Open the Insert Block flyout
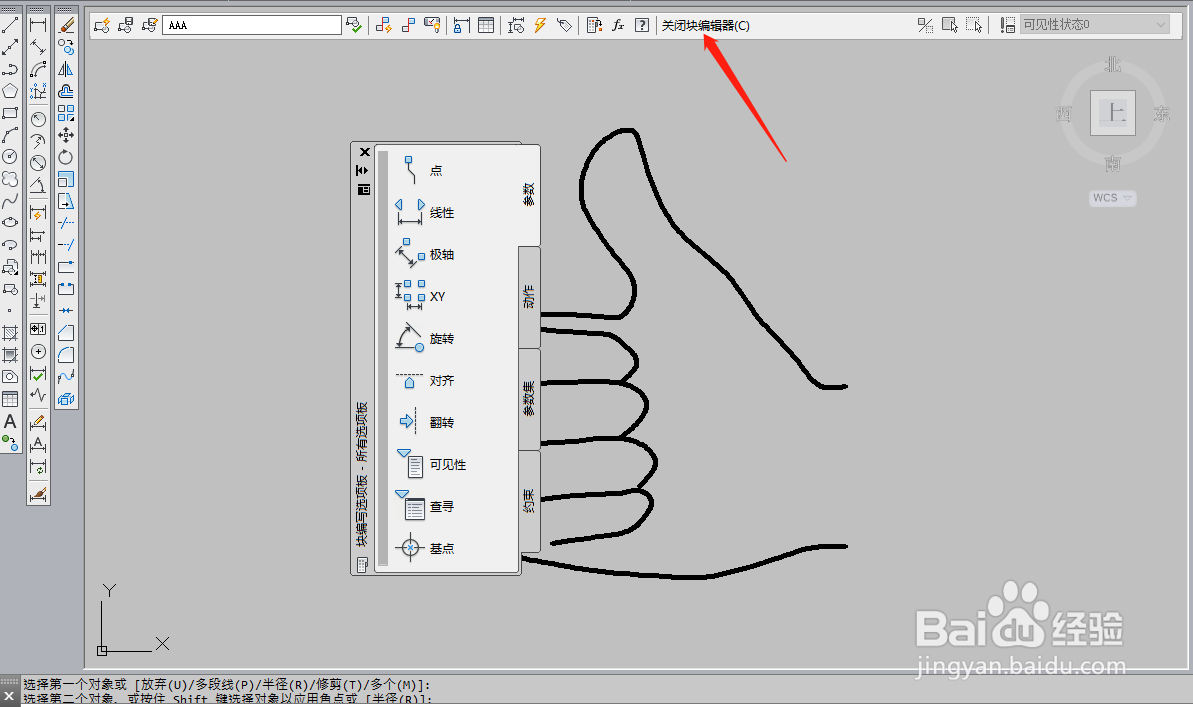Viewport: 1193px width, 707px height. (x=10, y=267)
